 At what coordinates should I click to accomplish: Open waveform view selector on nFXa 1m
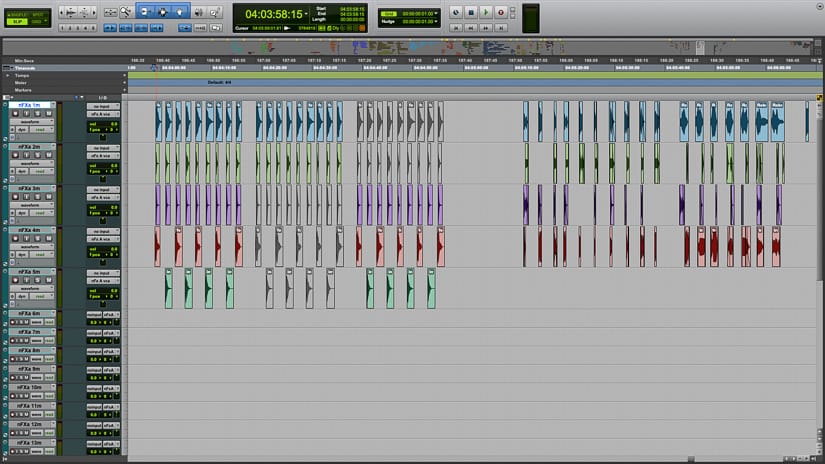28,122
